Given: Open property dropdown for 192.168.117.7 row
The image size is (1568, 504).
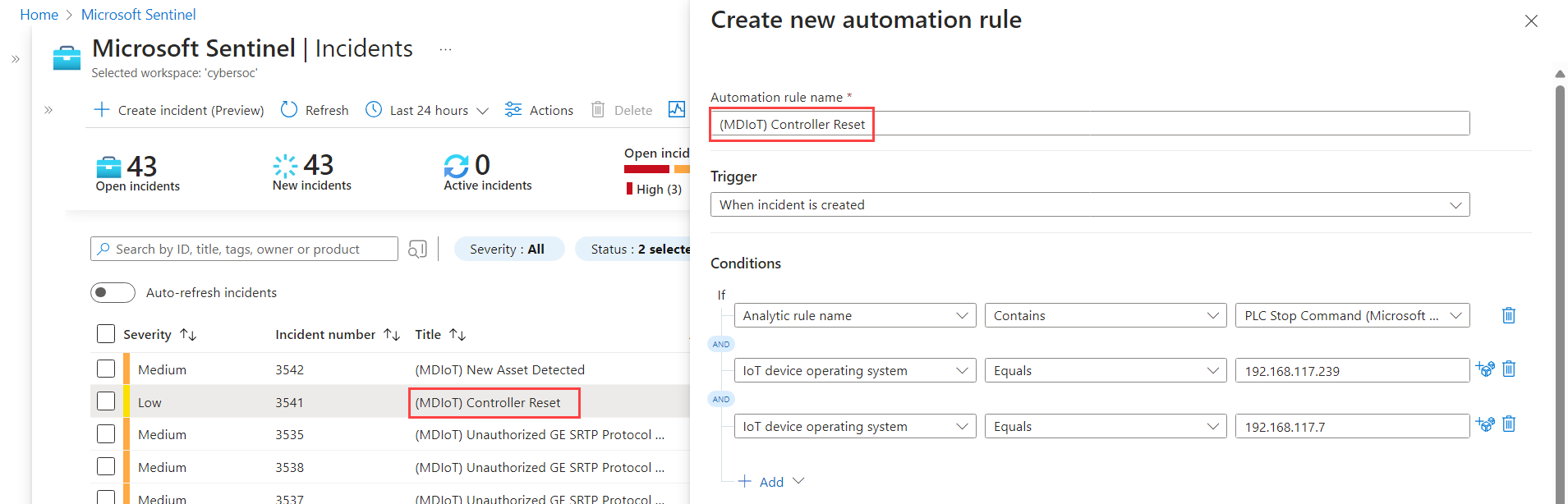Looking at the screenshot, I should click(855, 426).
